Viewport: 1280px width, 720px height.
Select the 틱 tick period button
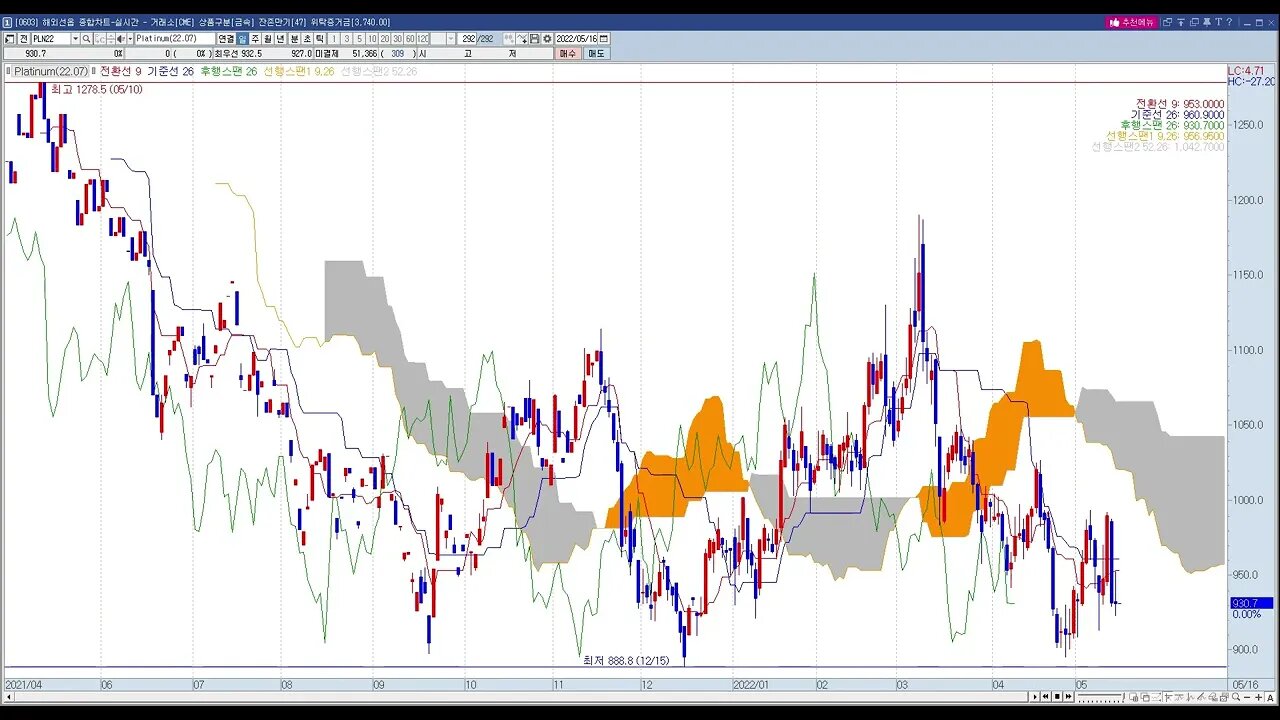pyautogui.click(x=320, y=38)
